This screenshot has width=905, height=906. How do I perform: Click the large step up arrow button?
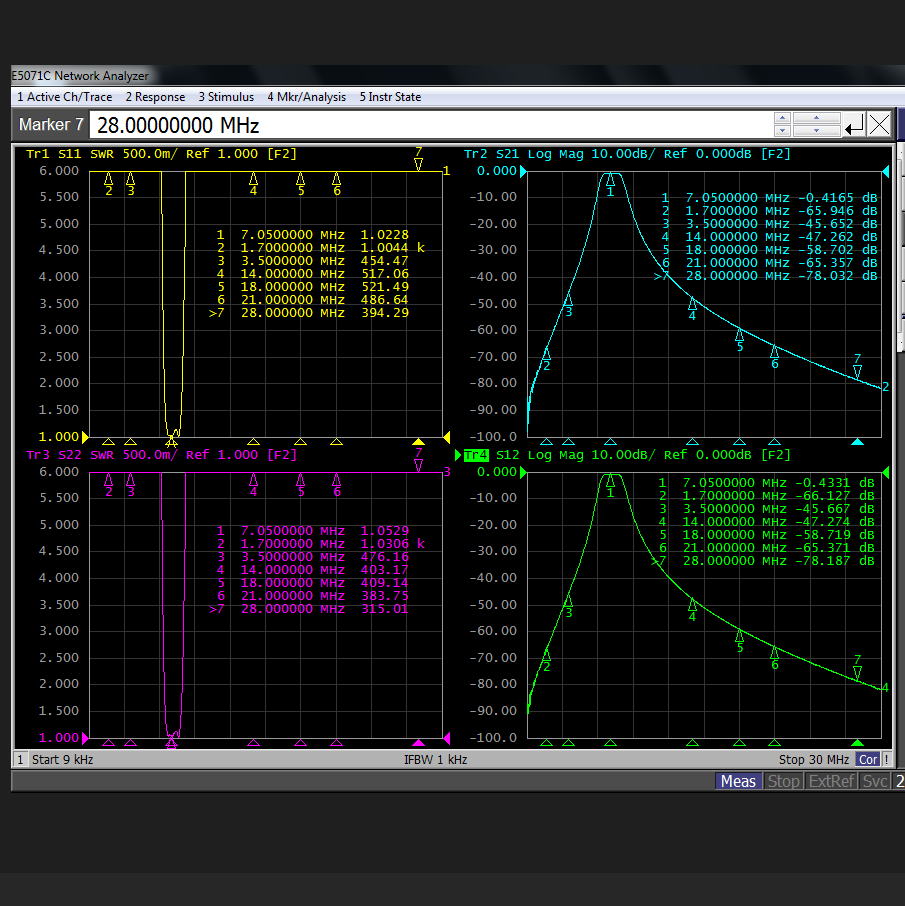coord(817,118)
